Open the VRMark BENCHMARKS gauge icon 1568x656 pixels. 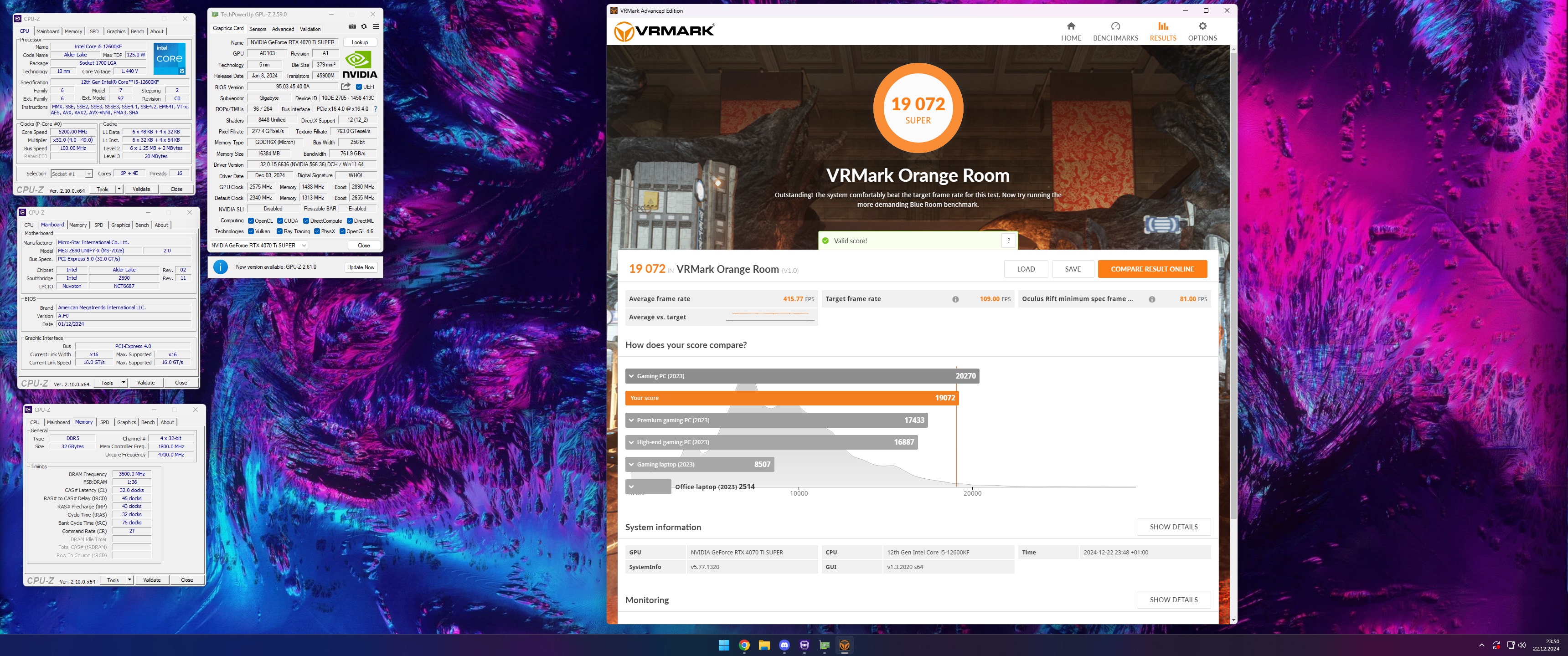tap(1115, 26)
